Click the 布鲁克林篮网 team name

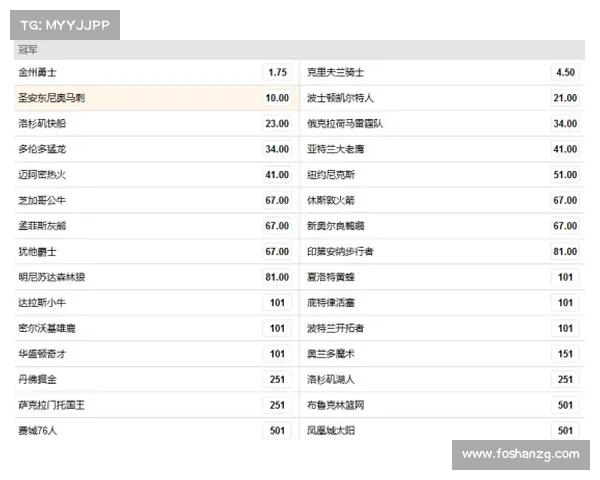[x=335, y=405]
